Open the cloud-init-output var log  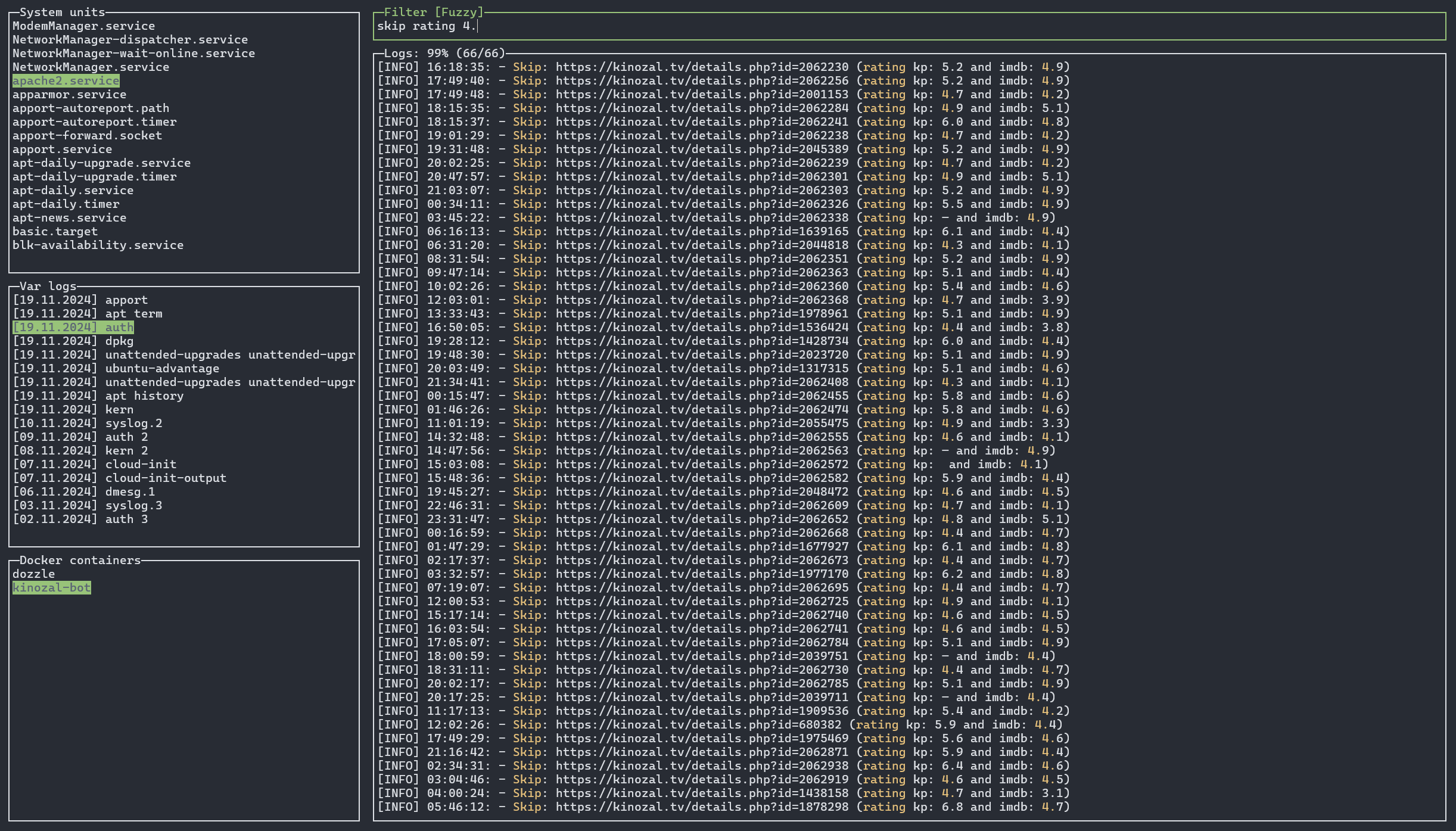click(119, 478)
